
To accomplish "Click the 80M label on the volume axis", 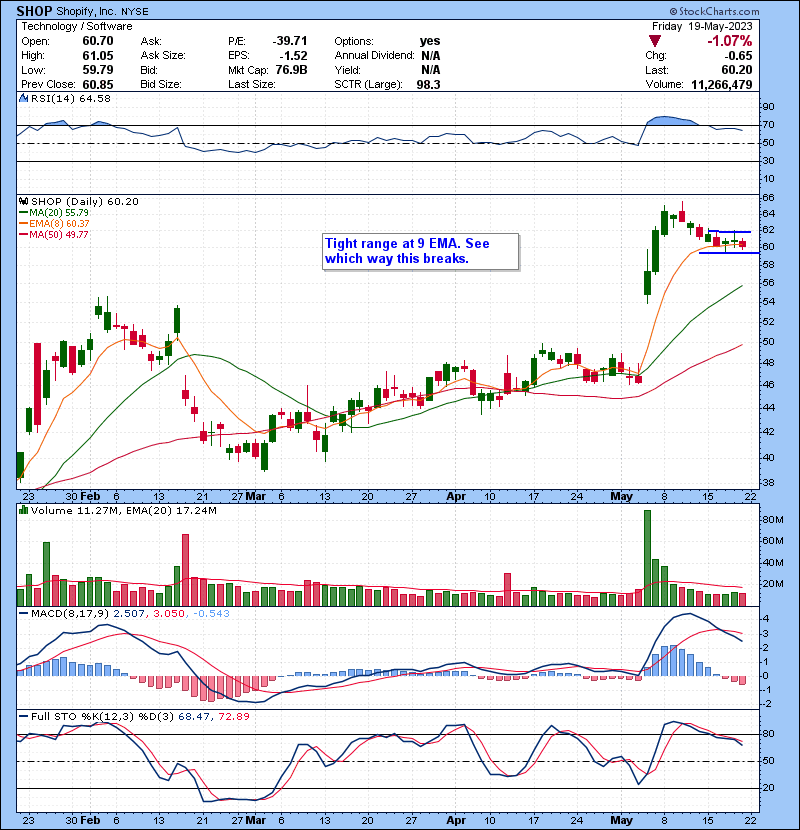I will (x=772, y=520).
